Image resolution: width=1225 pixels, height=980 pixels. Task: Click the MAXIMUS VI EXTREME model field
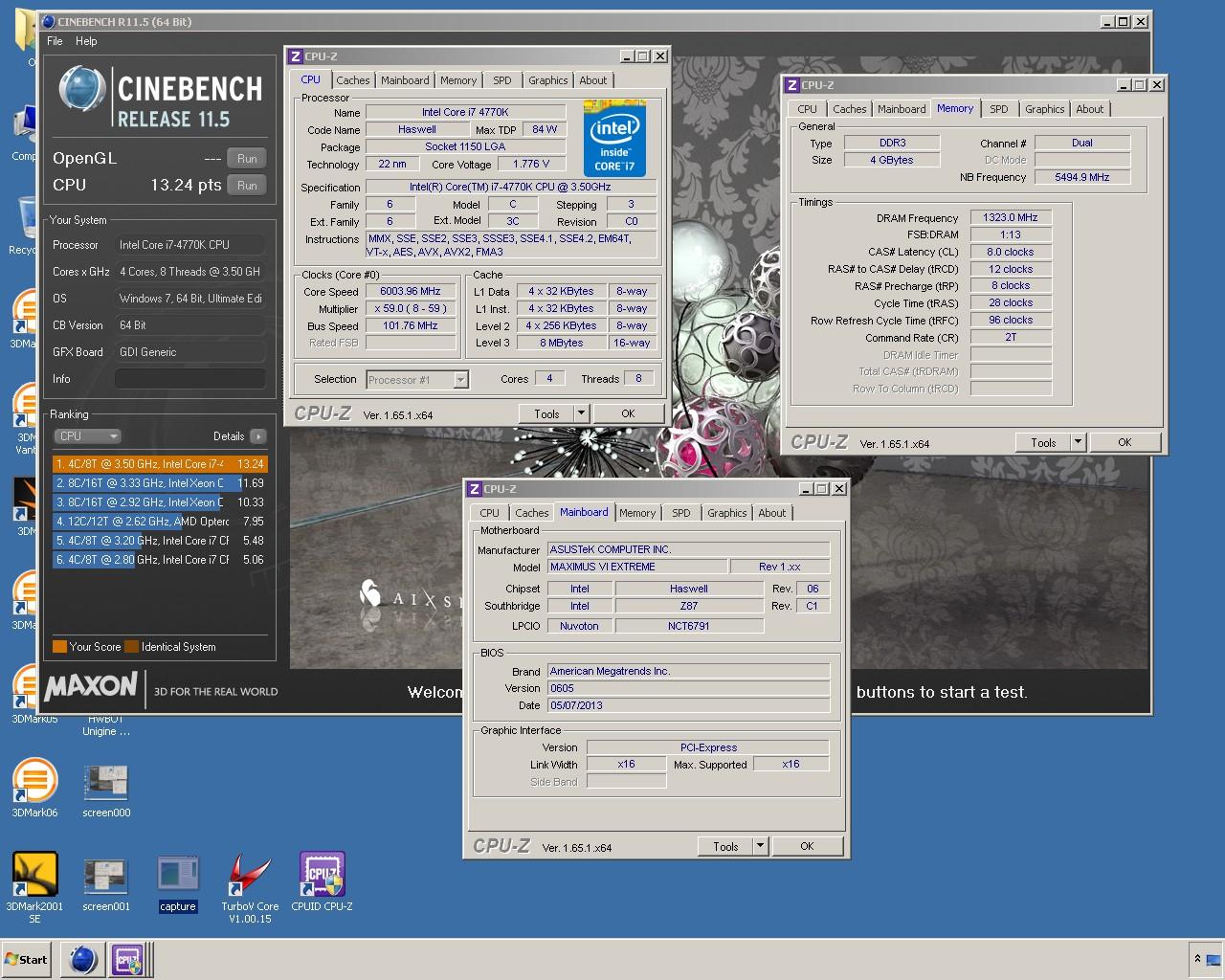click(x=636, y=568)
